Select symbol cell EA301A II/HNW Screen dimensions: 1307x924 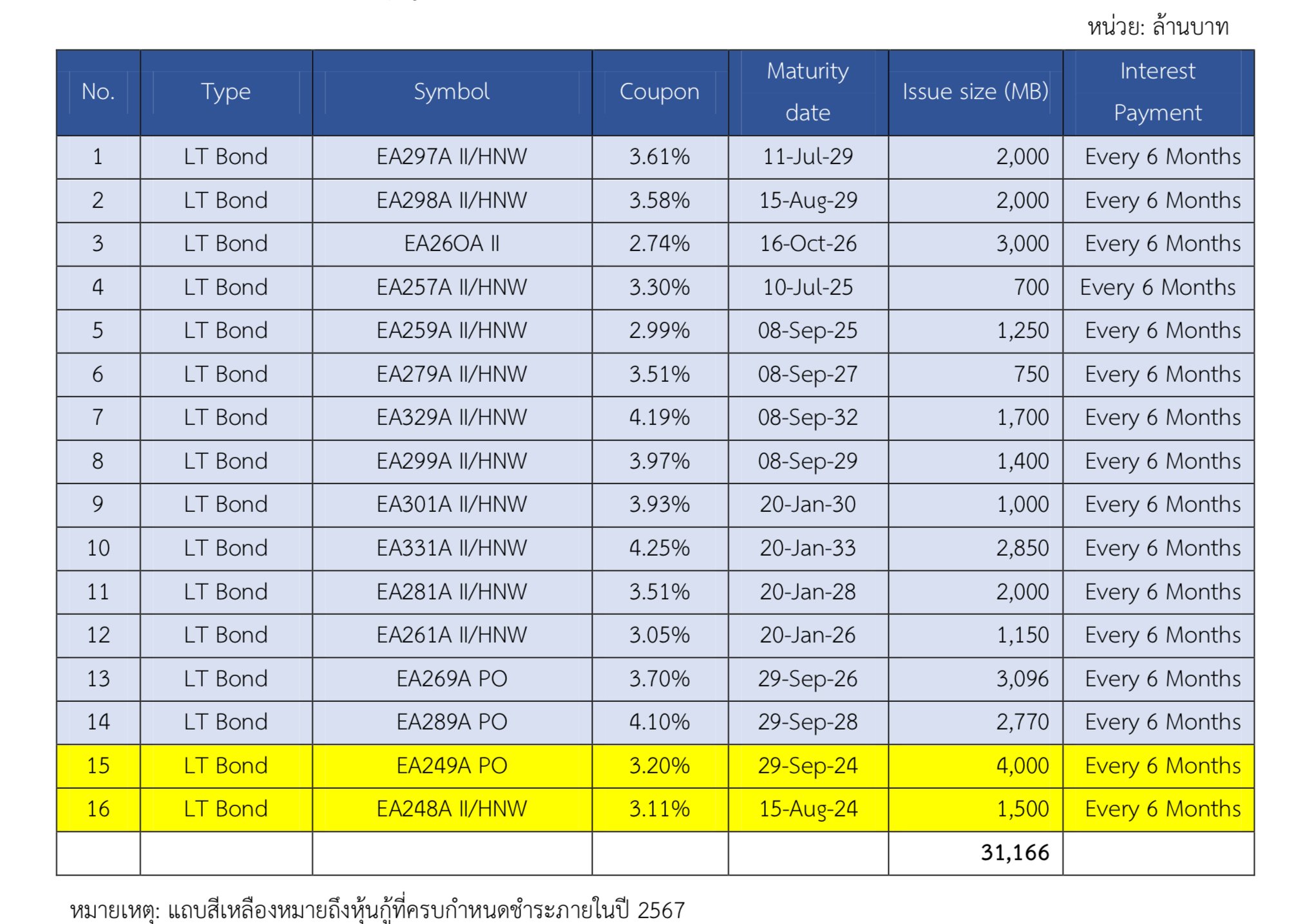pos(452,505)
